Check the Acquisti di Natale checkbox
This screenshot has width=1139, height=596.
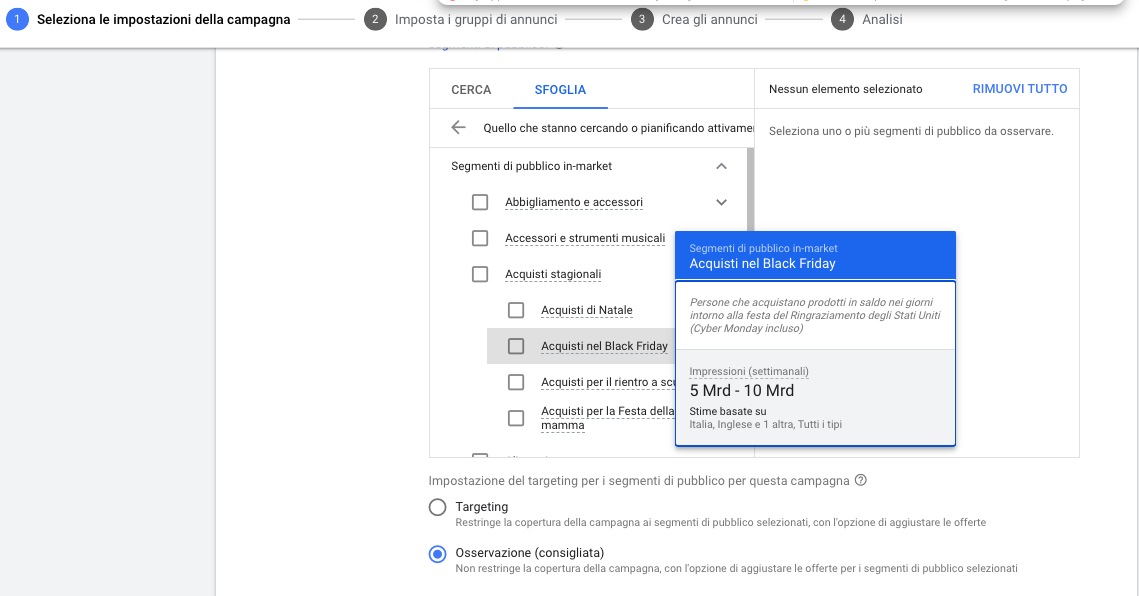click(516, 310)
